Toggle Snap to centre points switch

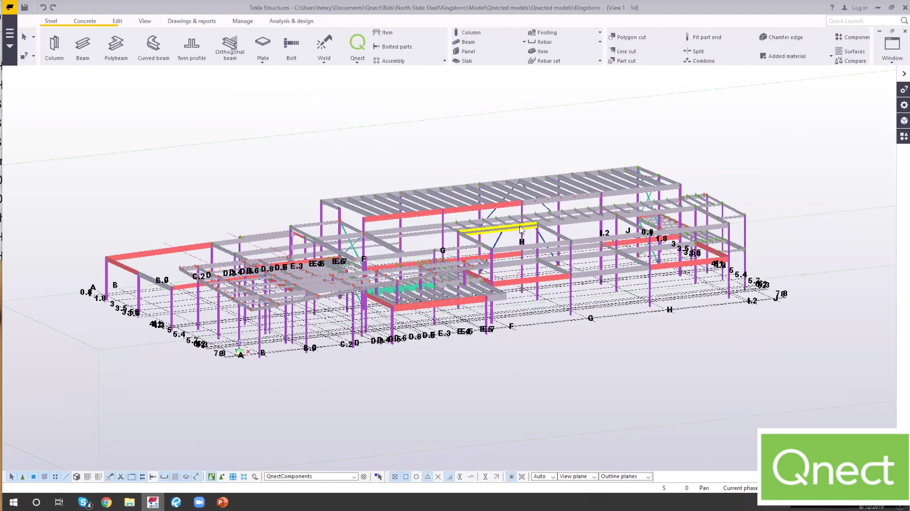[x=416, y=476]
